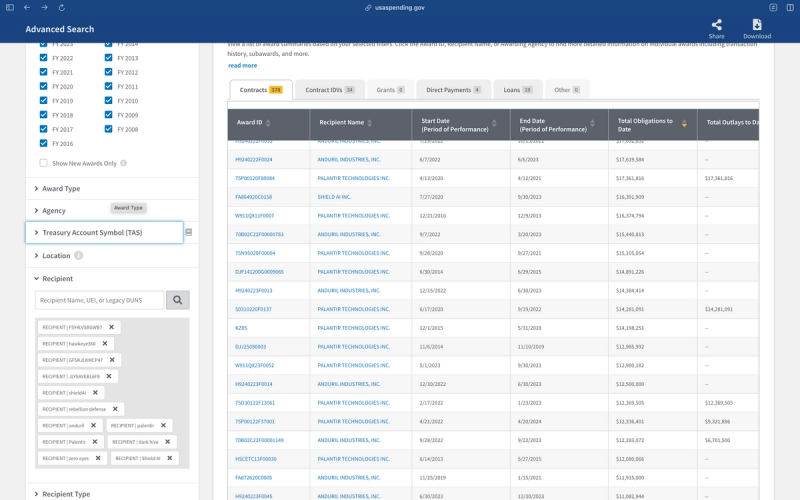Remove the FSYHLVSBGWB7 recipient filter
The height and width of the screenshot is (500, 800).
pyautogui.click(x=111, y=327)
